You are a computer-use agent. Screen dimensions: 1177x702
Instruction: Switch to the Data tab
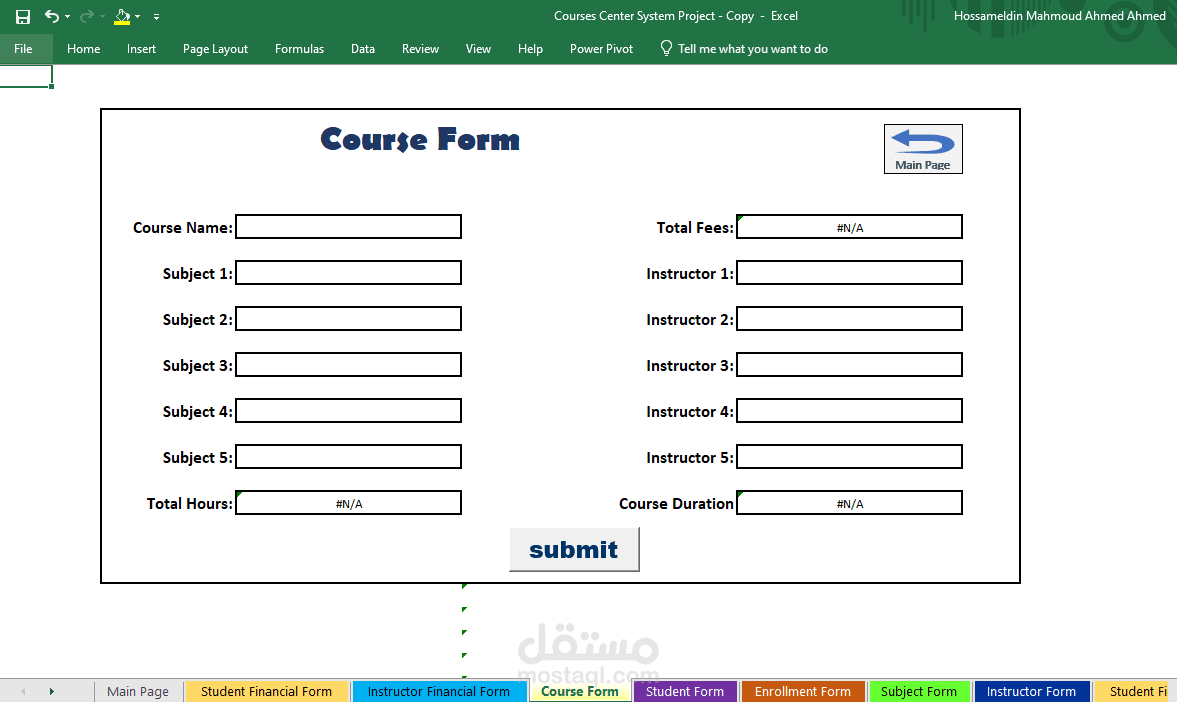tap(363, 49)
